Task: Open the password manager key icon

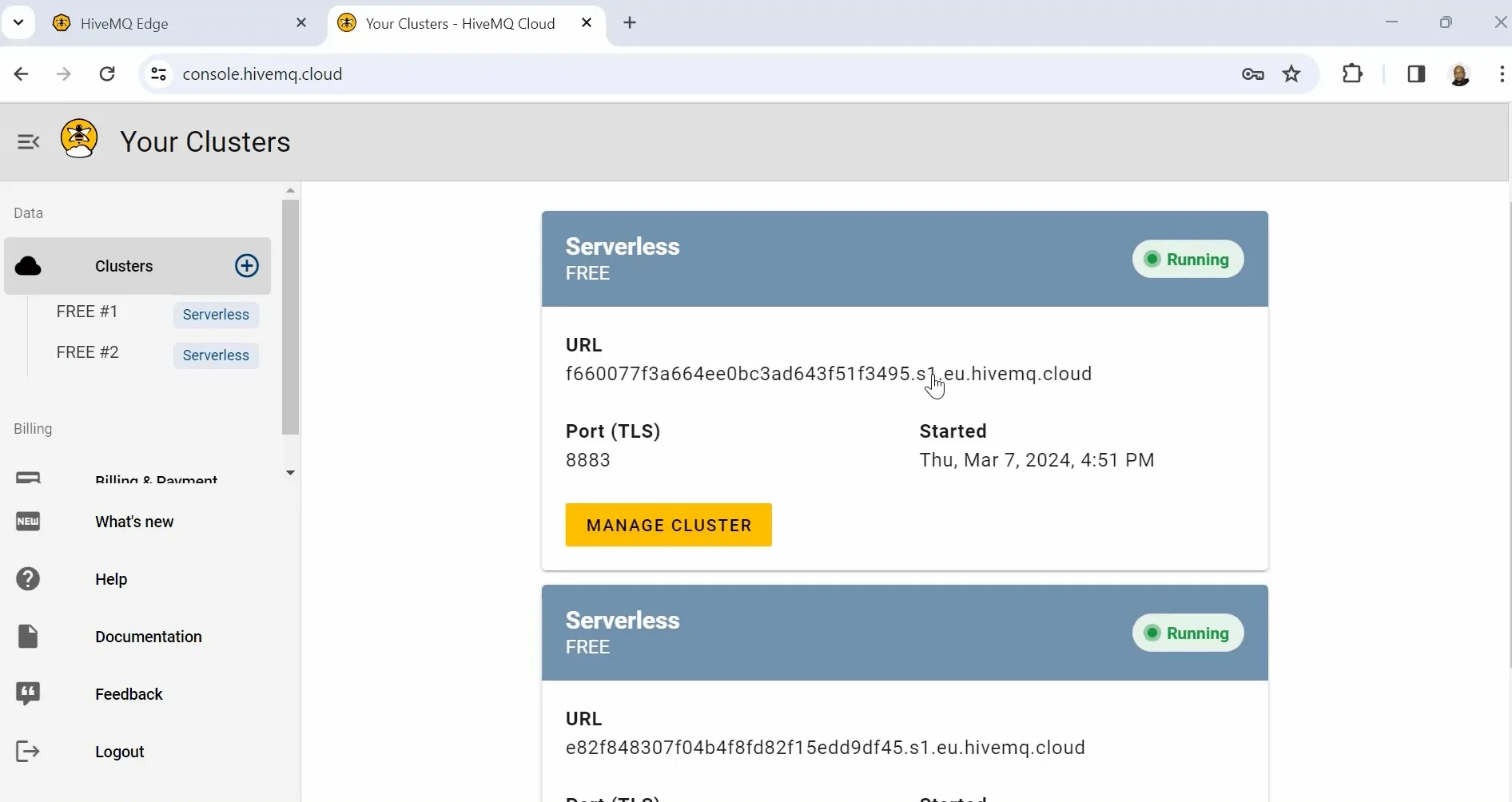Action: pos(1253,74)
